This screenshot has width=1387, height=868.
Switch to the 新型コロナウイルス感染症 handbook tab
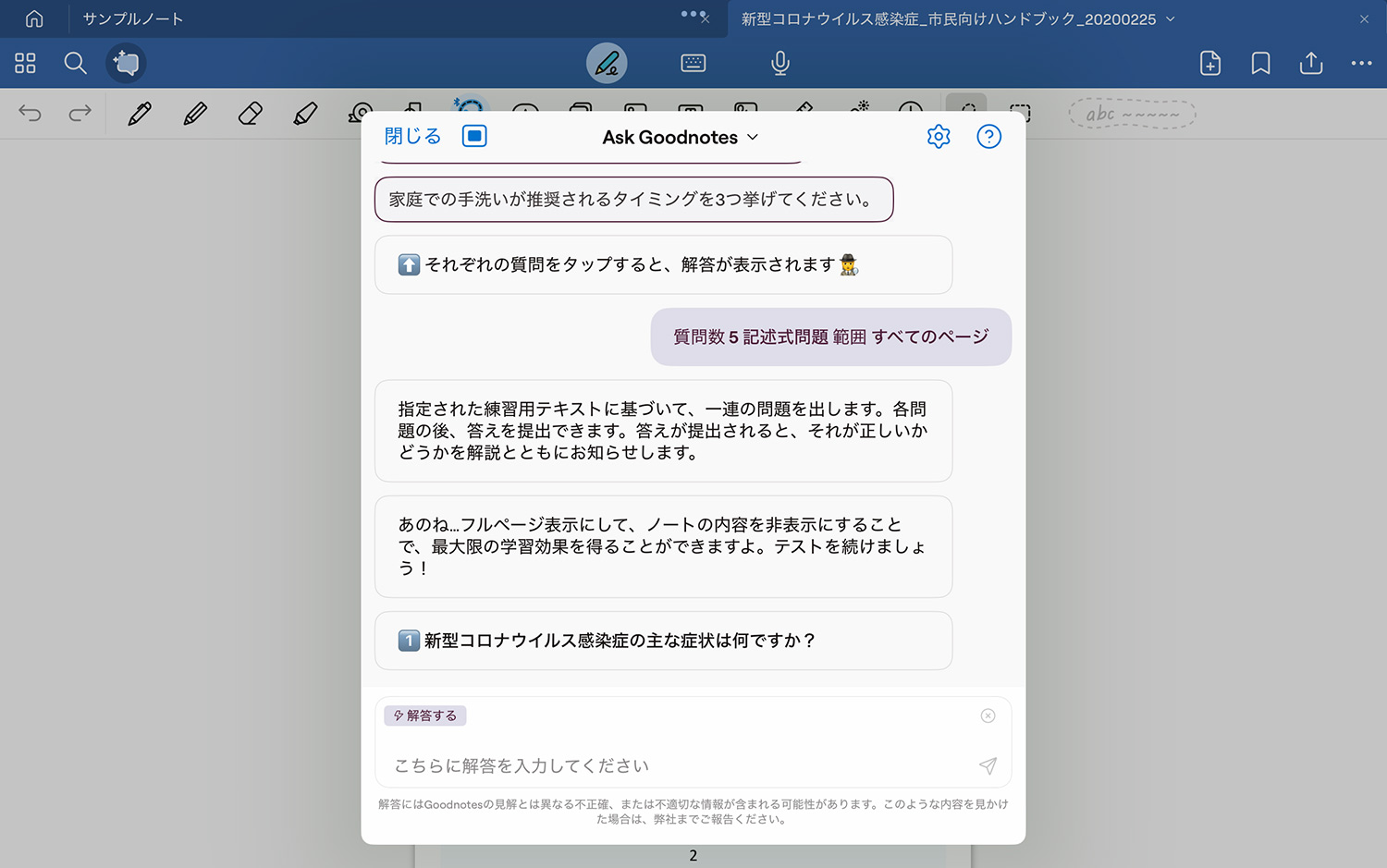click(x=949, y=18)
